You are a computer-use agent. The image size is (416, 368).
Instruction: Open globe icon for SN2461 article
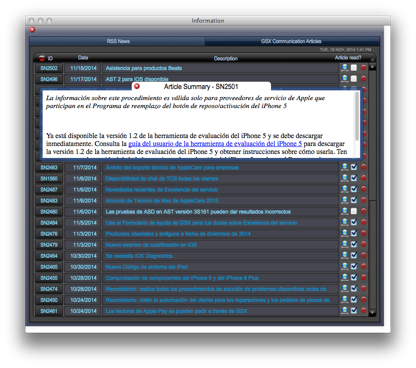point(345,310)
